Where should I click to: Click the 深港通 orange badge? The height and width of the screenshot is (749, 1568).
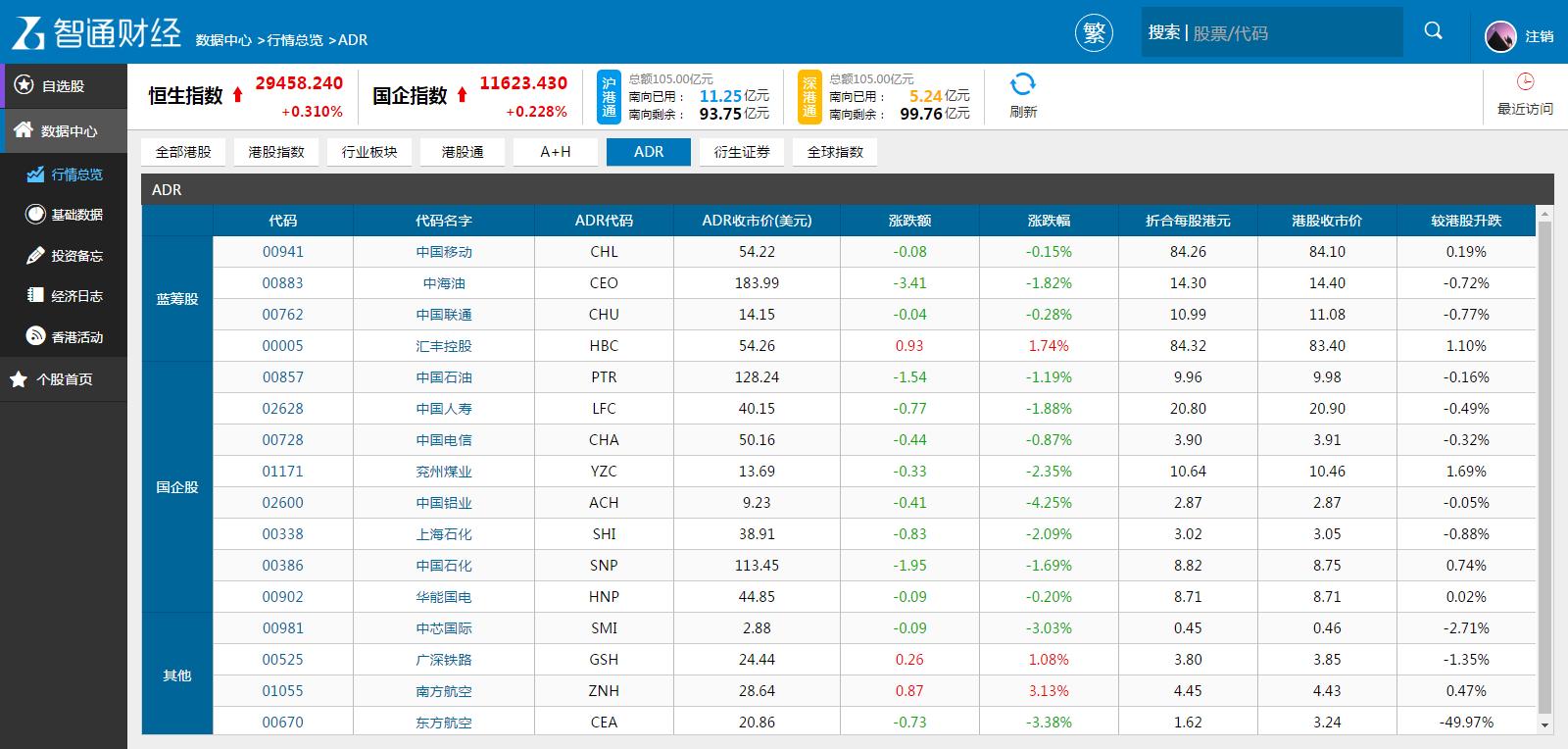[x=809, y=96]
